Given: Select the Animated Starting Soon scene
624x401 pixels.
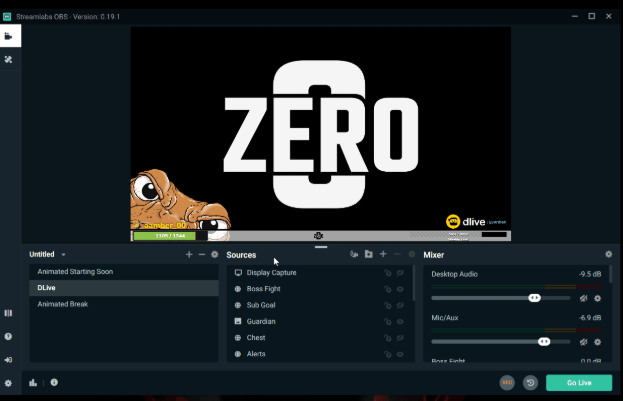Looking at the screenshot, I should pyautogui.click(x=124, y=272).
